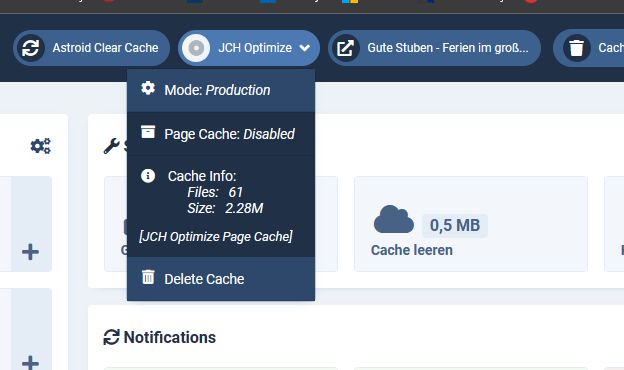Click the 0,5 MB badge

point(455,226)
